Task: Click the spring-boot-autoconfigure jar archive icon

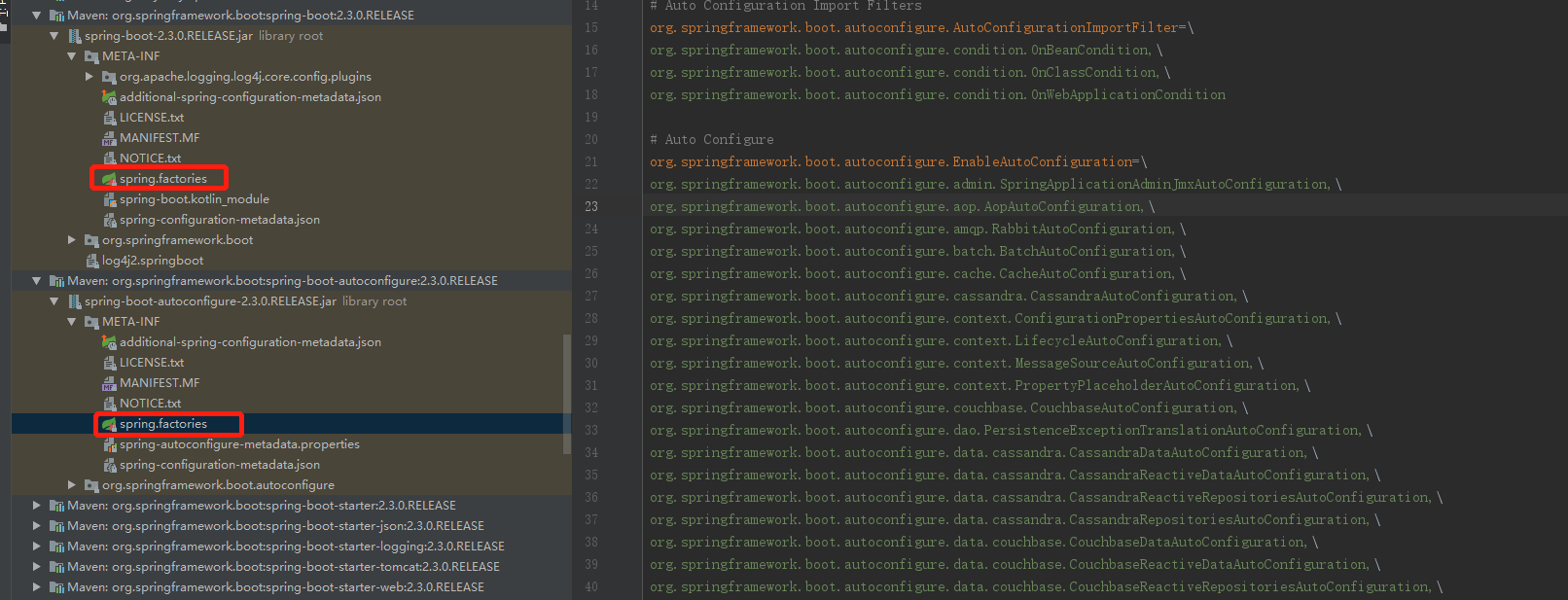Action: click(x=75, y=301)
